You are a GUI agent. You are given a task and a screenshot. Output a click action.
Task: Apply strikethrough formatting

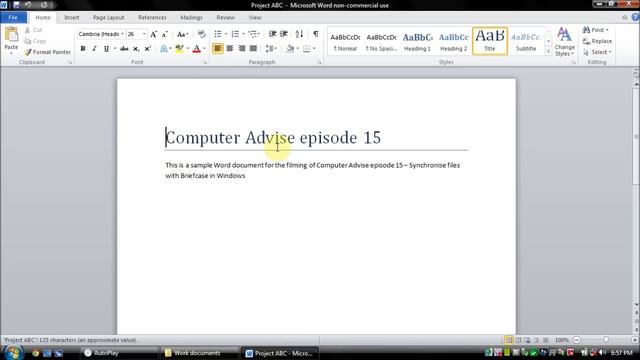[124, 49]
